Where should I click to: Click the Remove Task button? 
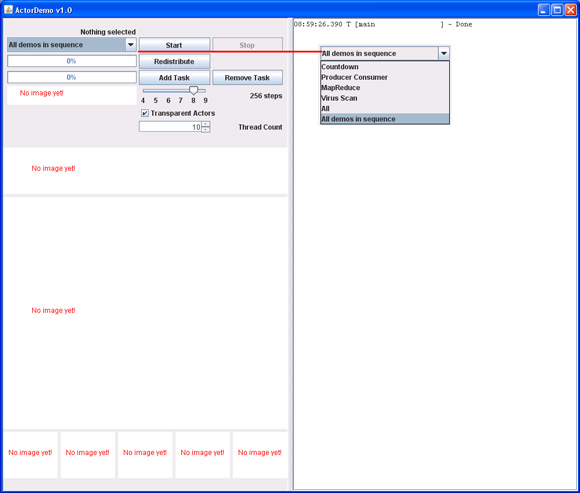(247, 78)
